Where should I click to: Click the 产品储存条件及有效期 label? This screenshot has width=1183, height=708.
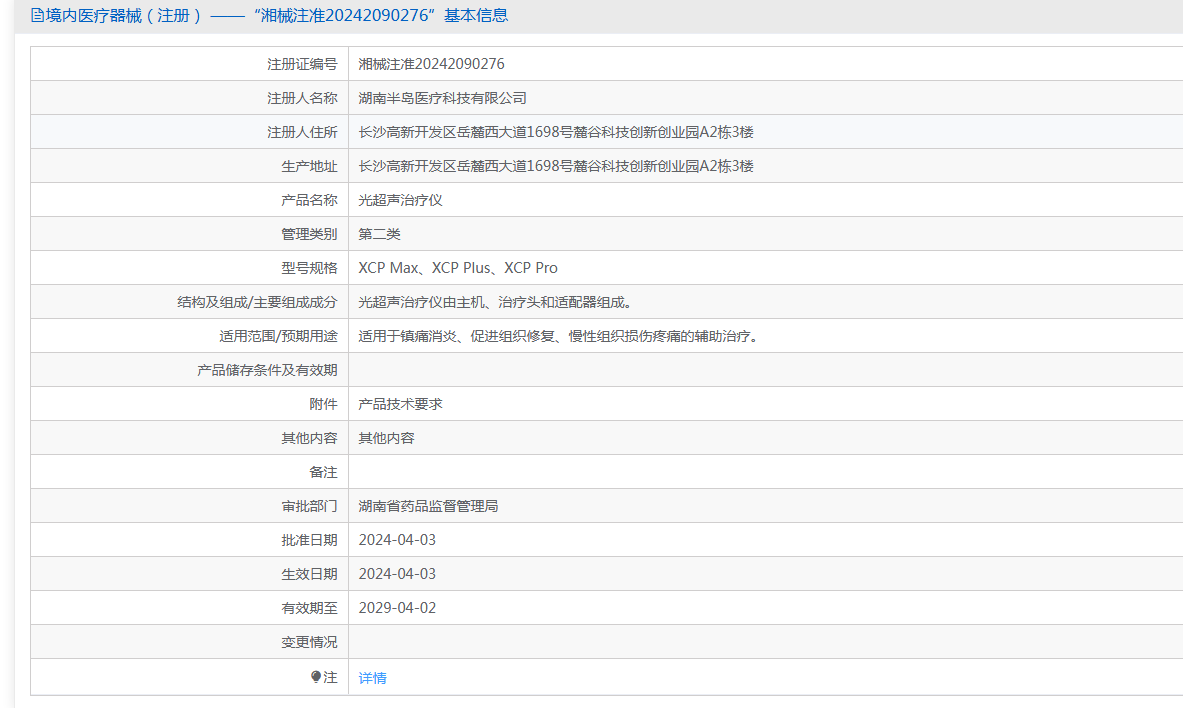coord(267,370)
